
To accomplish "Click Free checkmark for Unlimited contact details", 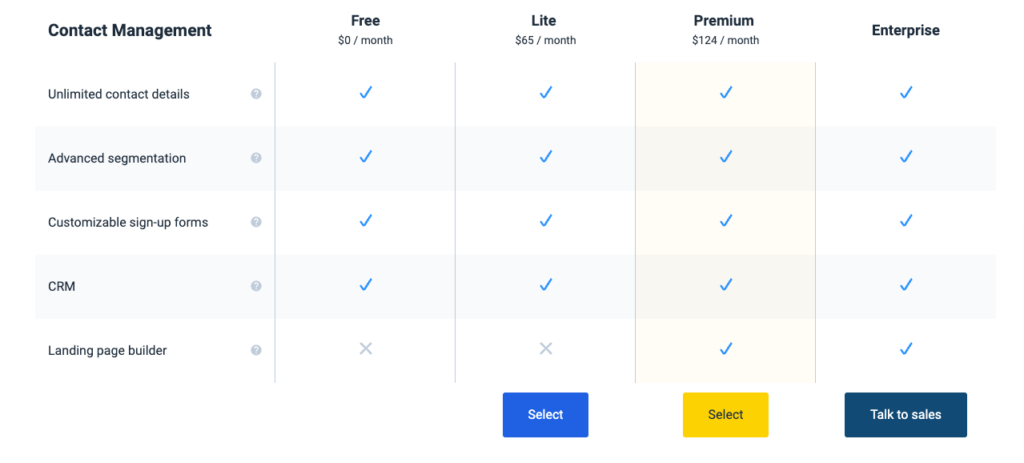I will [366, 93].
